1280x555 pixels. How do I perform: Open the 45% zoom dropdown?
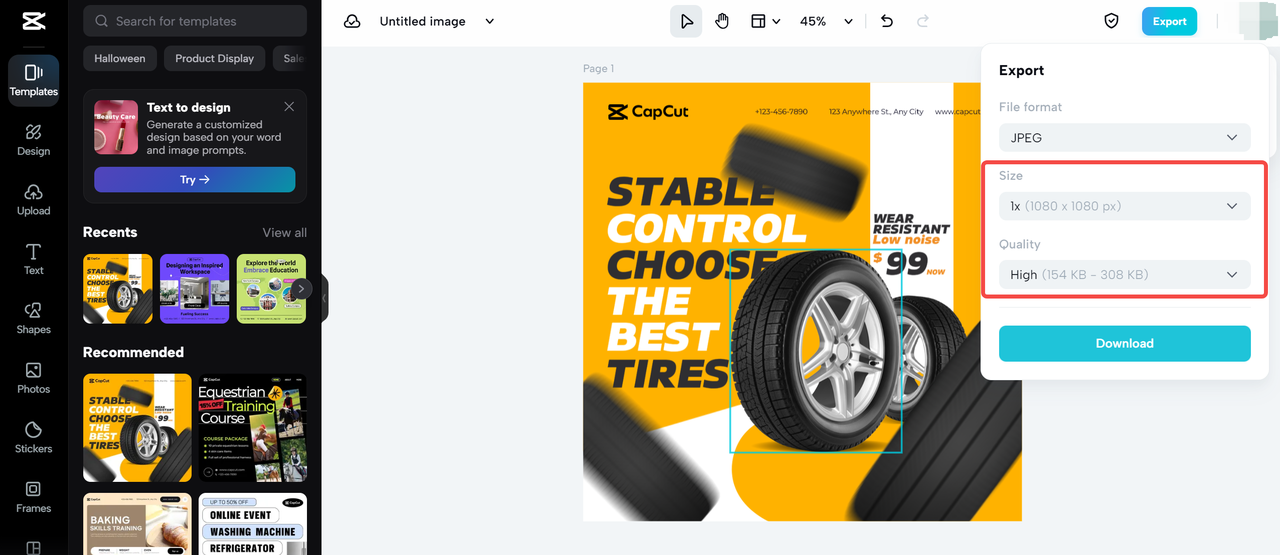(826, 21)
